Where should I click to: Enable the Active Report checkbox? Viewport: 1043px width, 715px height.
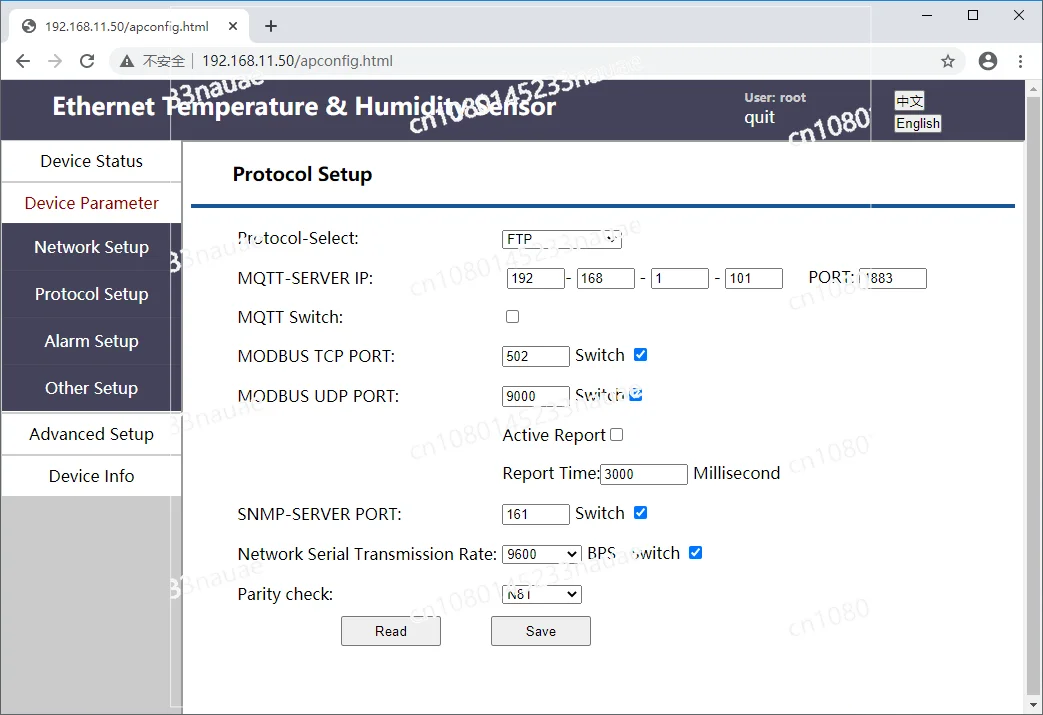tap(617, 434)
